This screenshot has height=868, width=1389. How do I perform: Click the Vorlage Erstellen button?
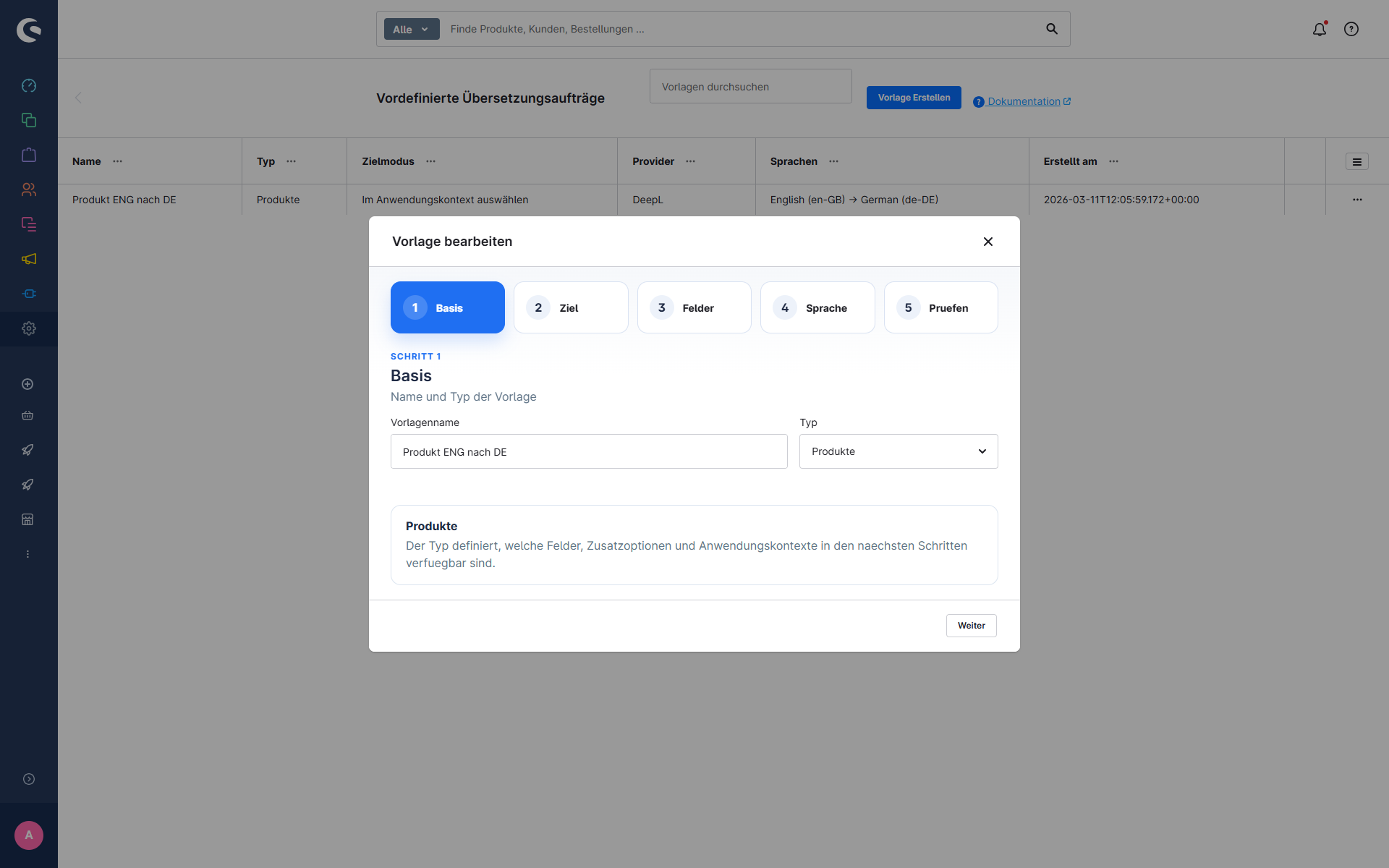coord(914,98)
